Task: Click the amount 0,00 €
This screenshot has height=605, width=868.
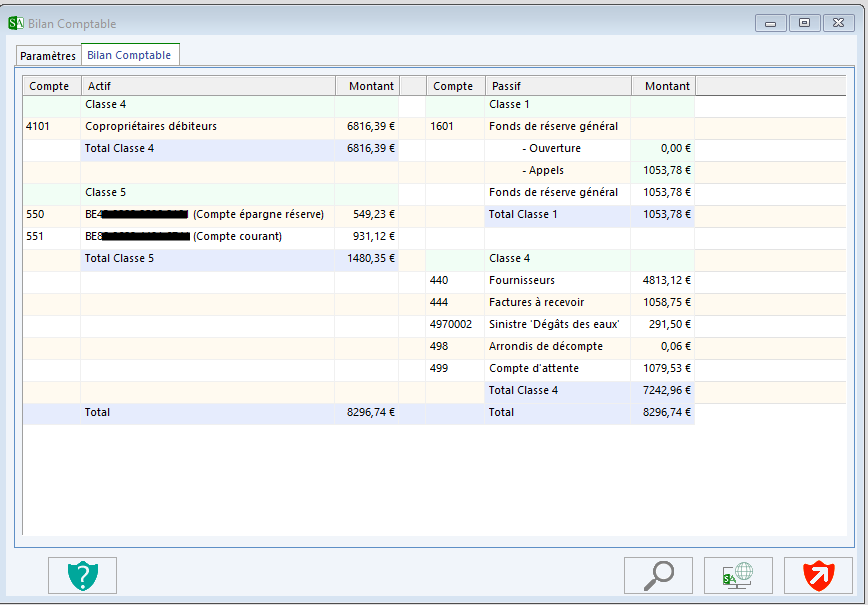Action: [x=676, y=148]
